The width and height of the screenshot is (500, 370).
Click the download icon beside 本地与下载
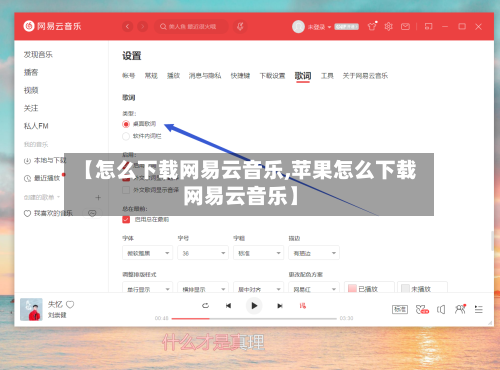click(x=27, y=161)
